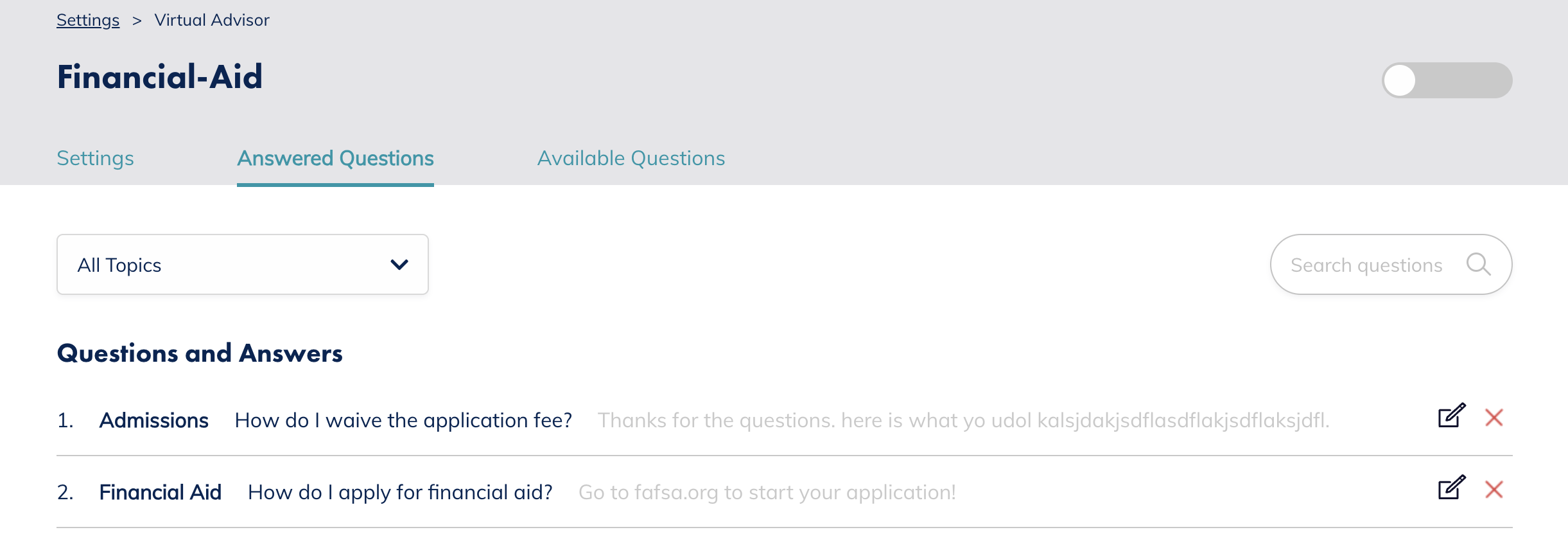Image resolution: width=1568 pixels, height=550 pixels.
Task: Select the Answered Questions tab
Action: tap(335, 158)
